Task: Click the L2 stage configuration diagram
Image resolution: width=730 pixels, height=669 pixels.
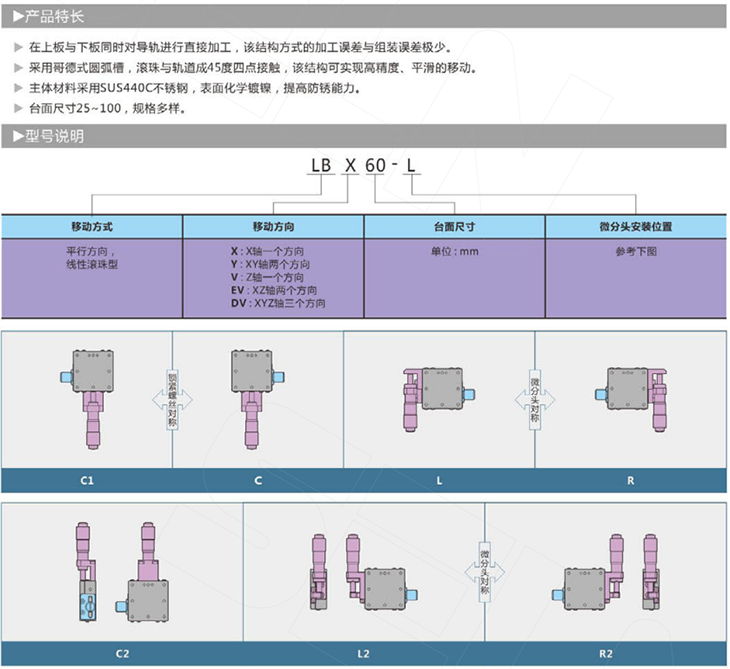Action: point(362,573)
